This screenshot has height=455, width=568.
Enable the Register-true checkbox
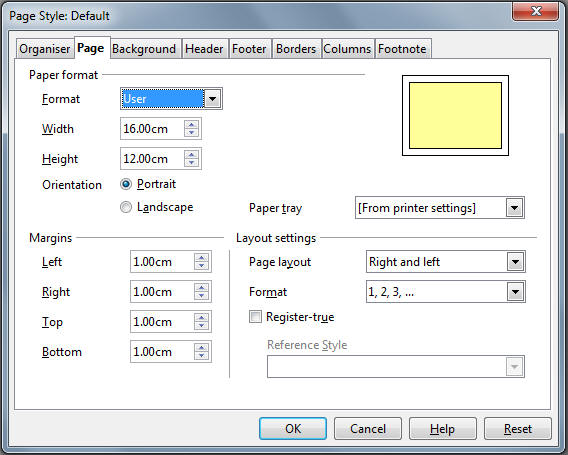pos(255,317)
